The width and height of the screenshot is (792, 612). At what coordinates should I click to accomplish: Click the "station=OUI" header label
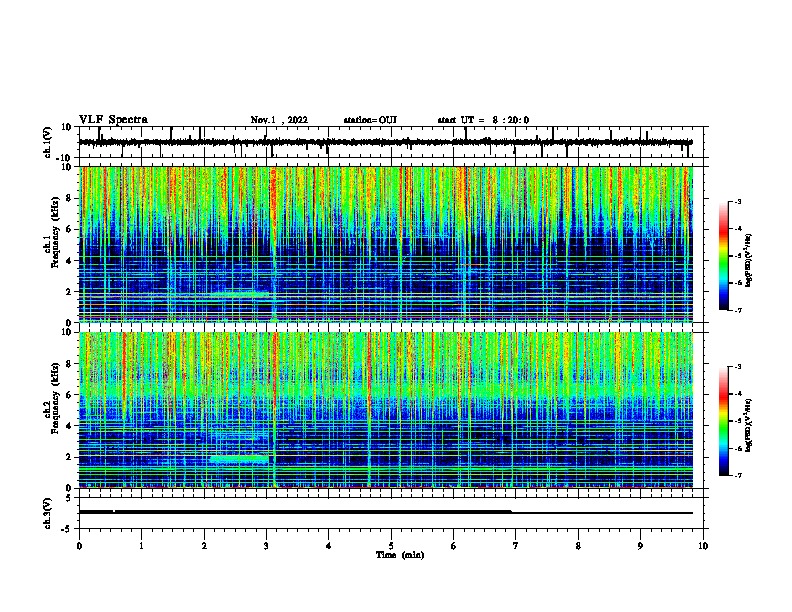[370, 120]
